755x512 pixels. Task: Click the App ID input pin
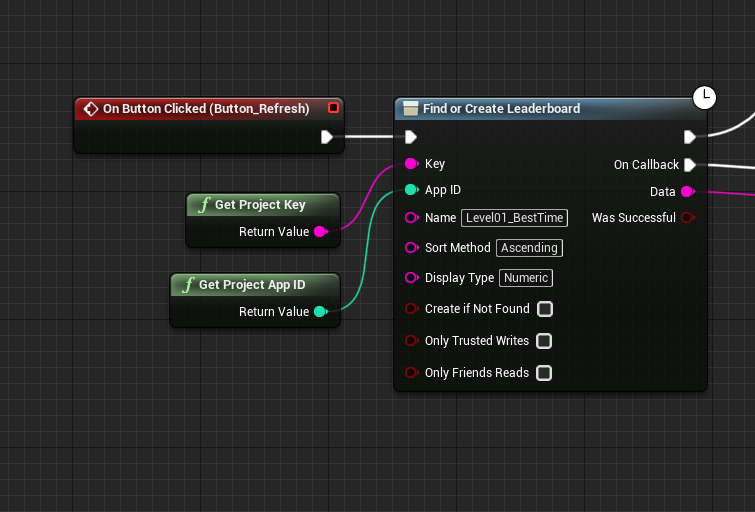[x=411, y=190]
